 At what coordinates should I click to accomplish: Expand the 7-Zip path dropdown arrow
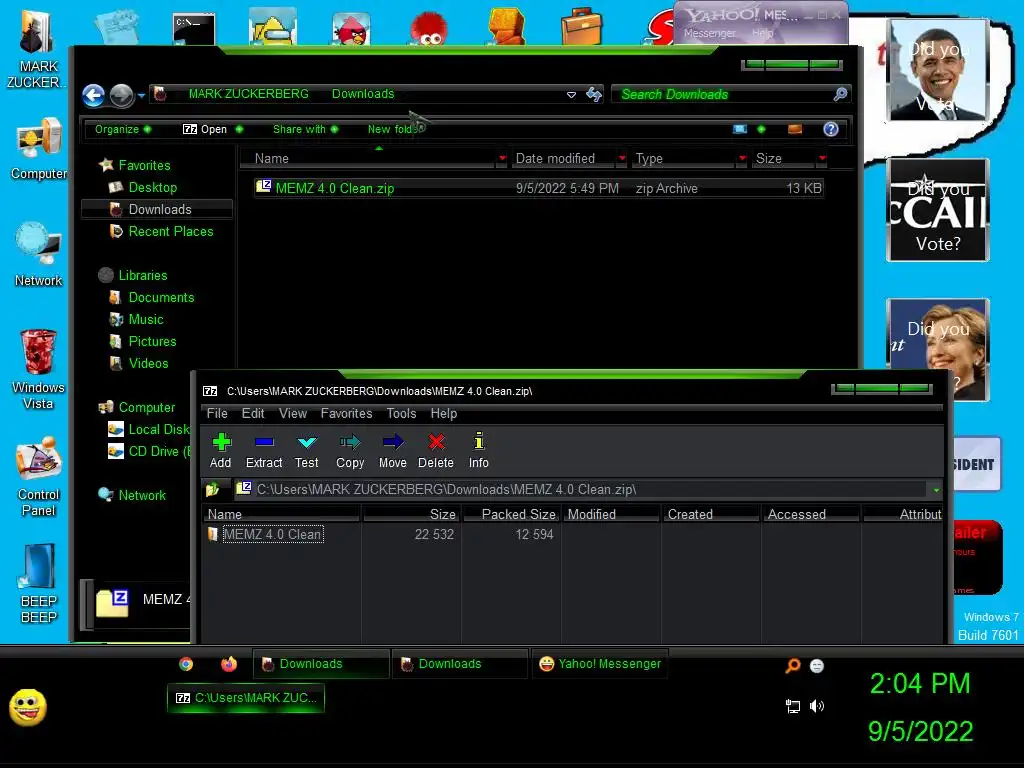click(936, 489)
